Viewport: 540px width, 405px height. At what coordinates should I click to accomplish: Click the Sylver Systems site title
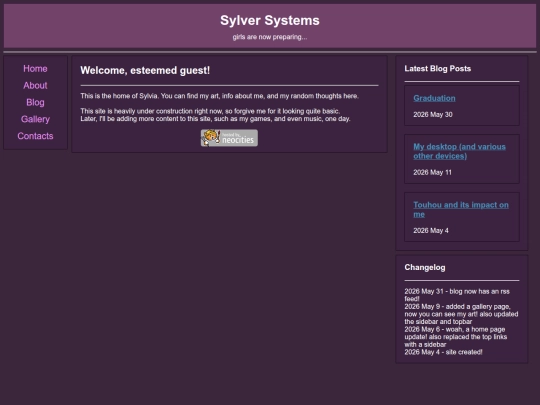(x=270, y=20)
